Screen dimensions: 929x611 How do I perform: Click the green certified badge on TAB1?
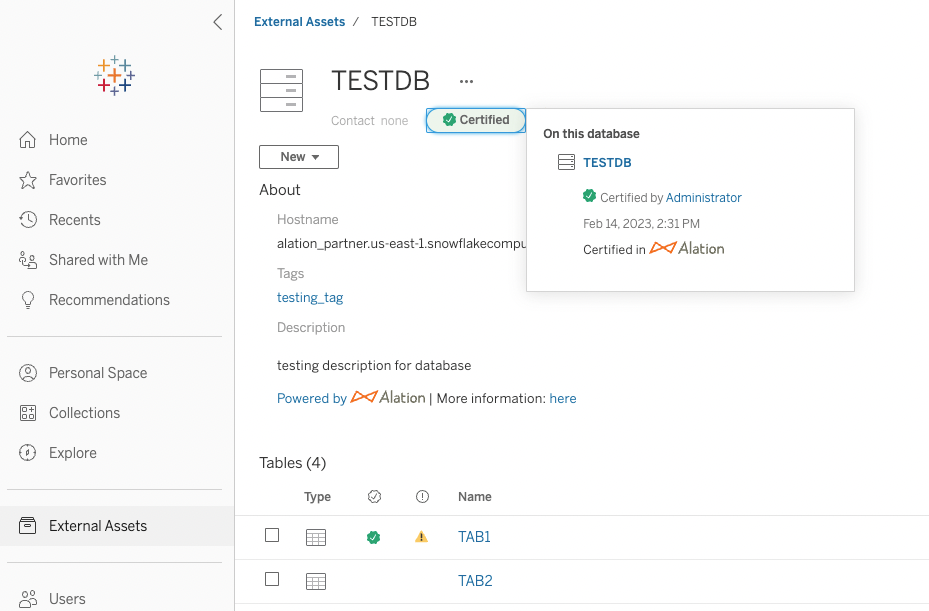373,538
